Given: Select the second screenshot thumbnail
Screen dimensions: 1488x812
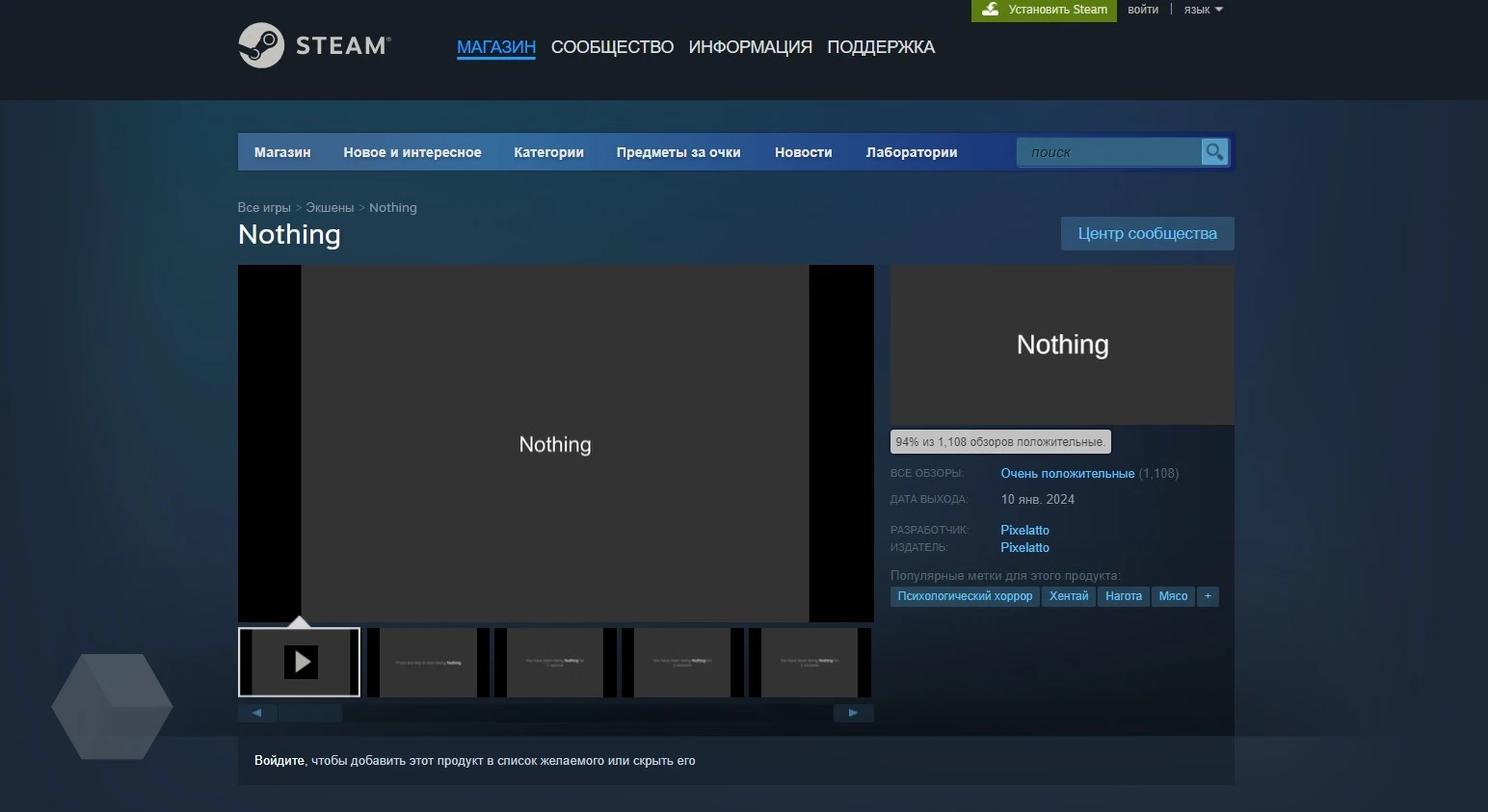Looking at the screenshot, I should click(x=428, y=663).
